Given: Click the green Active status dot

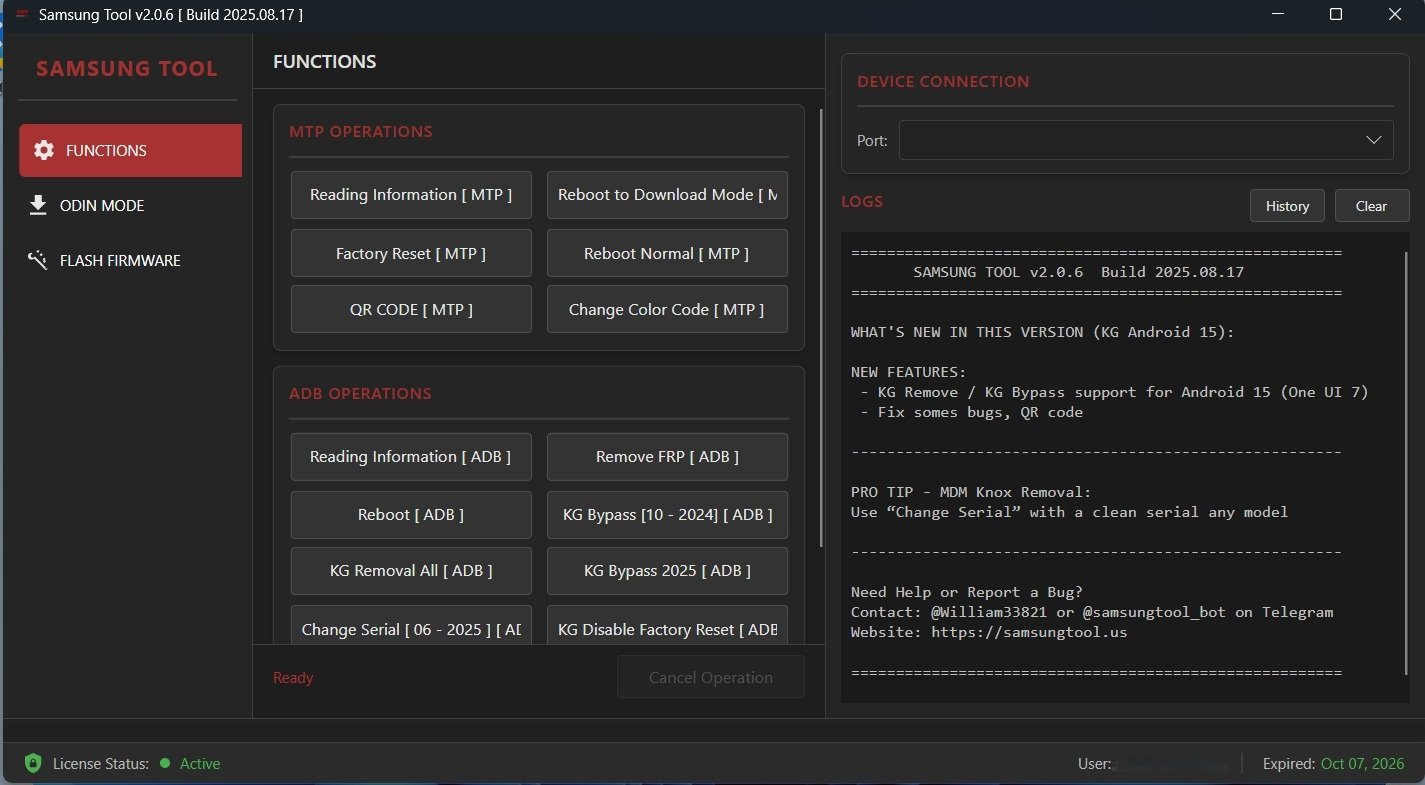Looking at the screenshot, I should pyautogui.click(x=165, y=763).
